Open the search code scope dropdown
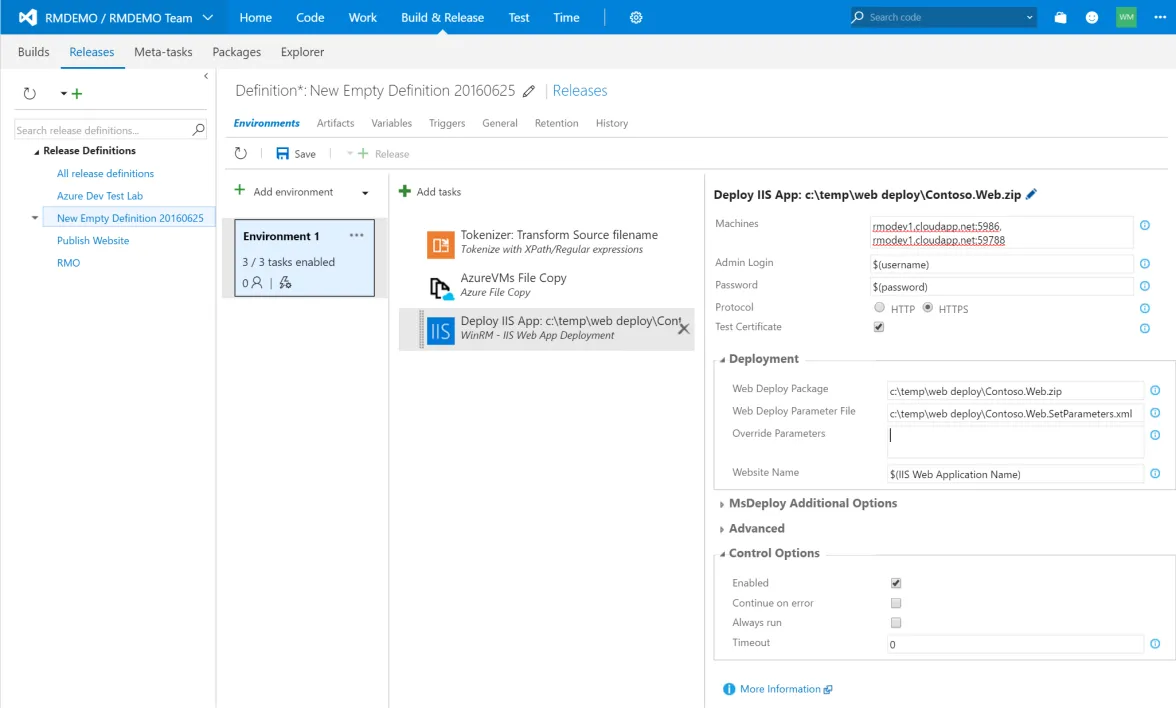This screenshot has height=708, width=1176. point(1029,17)
